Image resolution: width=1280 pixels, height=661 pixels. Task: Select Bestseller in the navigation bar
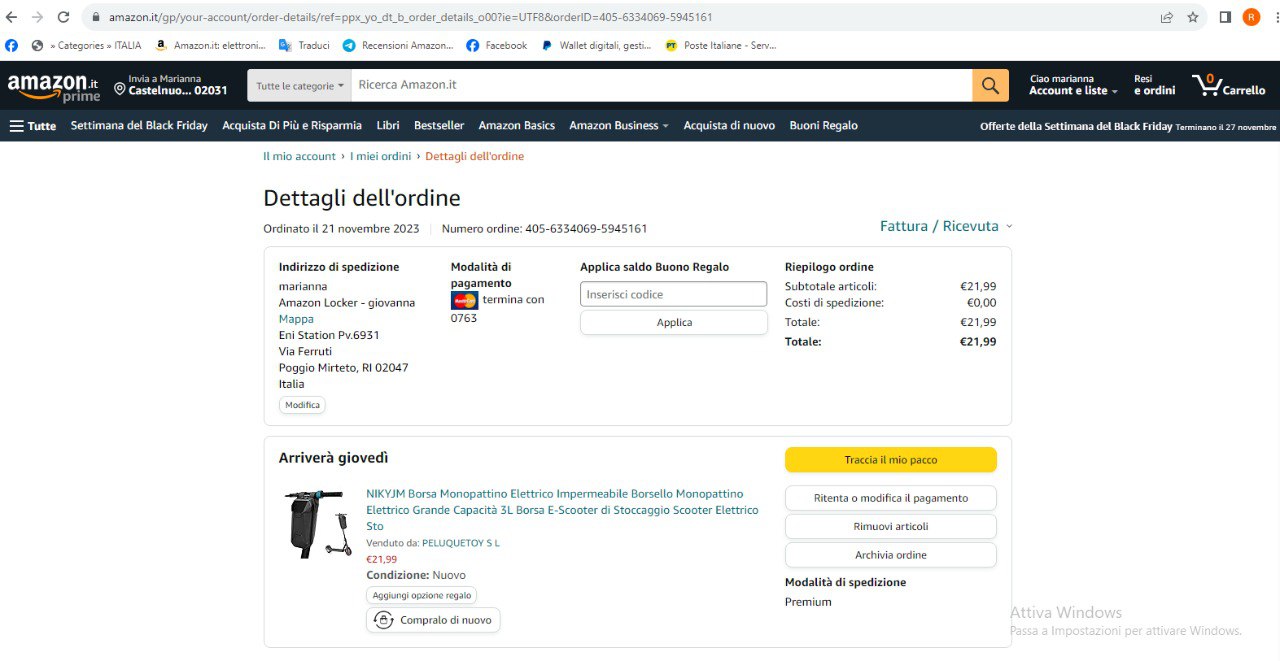(439, 126)
